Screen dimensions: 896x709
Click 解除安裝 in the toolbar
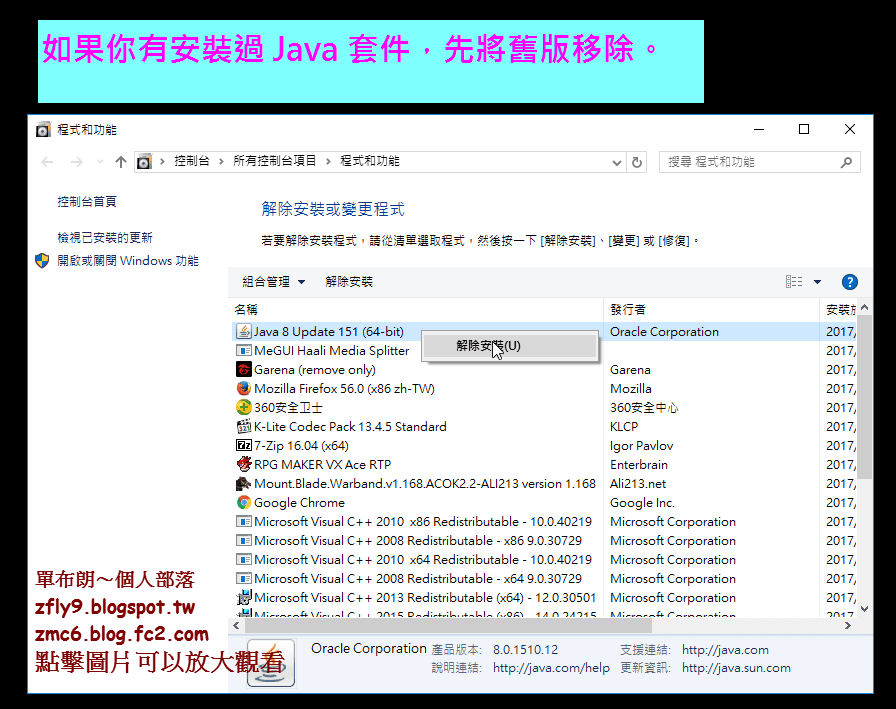(x=349, y=282)
